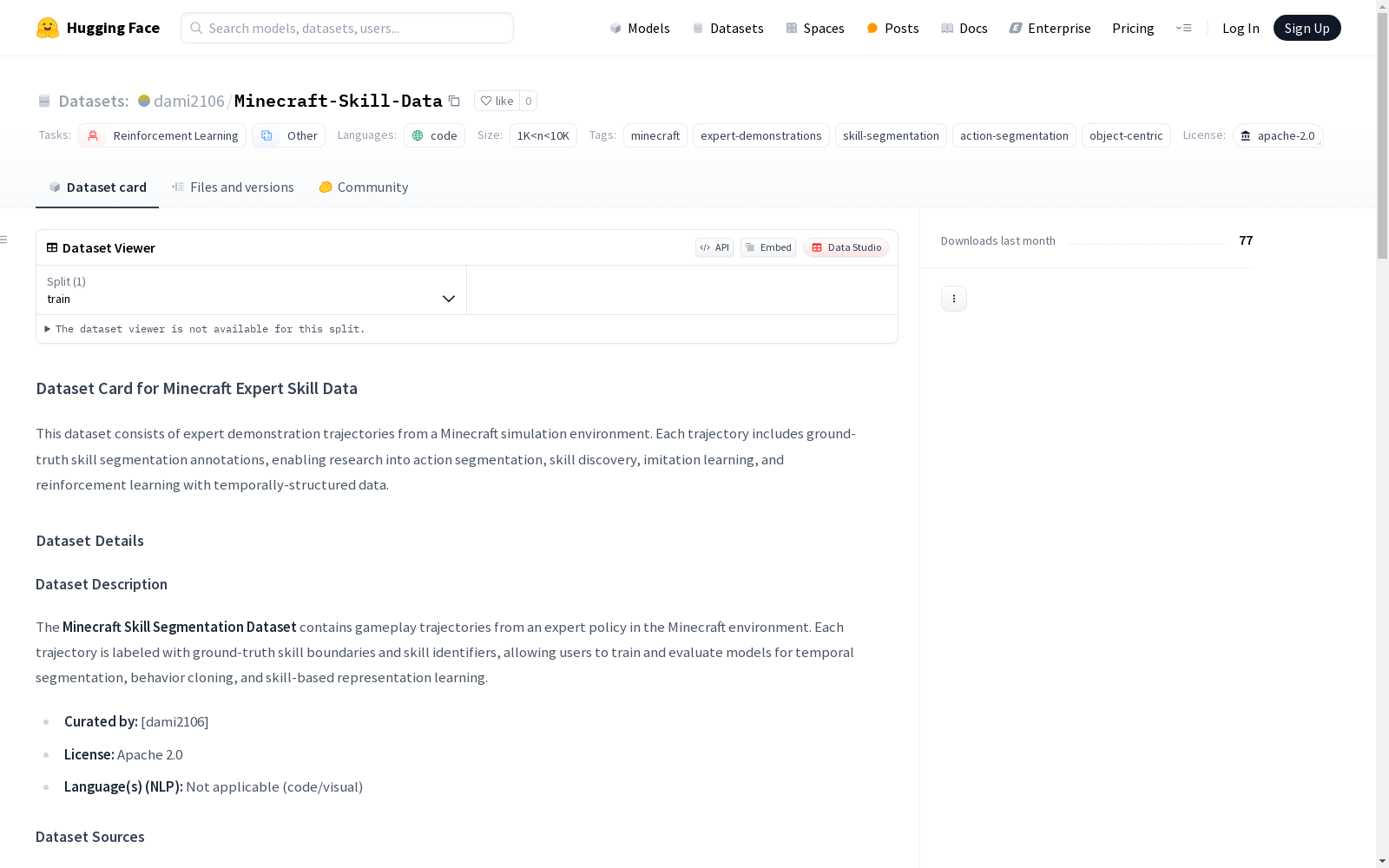Click the Embed button
Image resolution: width=1389 pixels, height=868 pixels.
(768, 247)
